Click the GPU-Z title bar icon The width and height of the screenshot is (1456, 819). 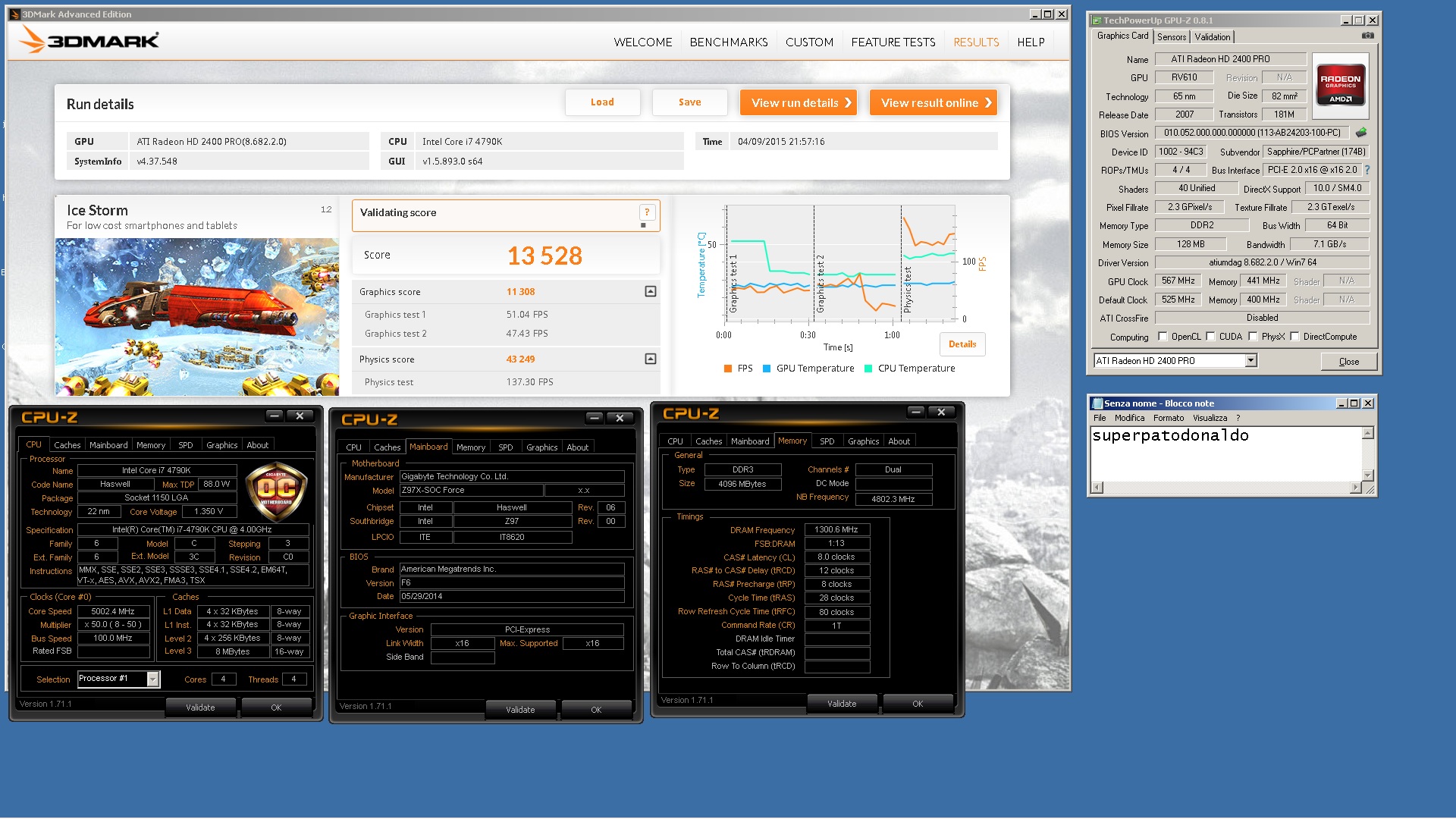(x=1096, y=20)
